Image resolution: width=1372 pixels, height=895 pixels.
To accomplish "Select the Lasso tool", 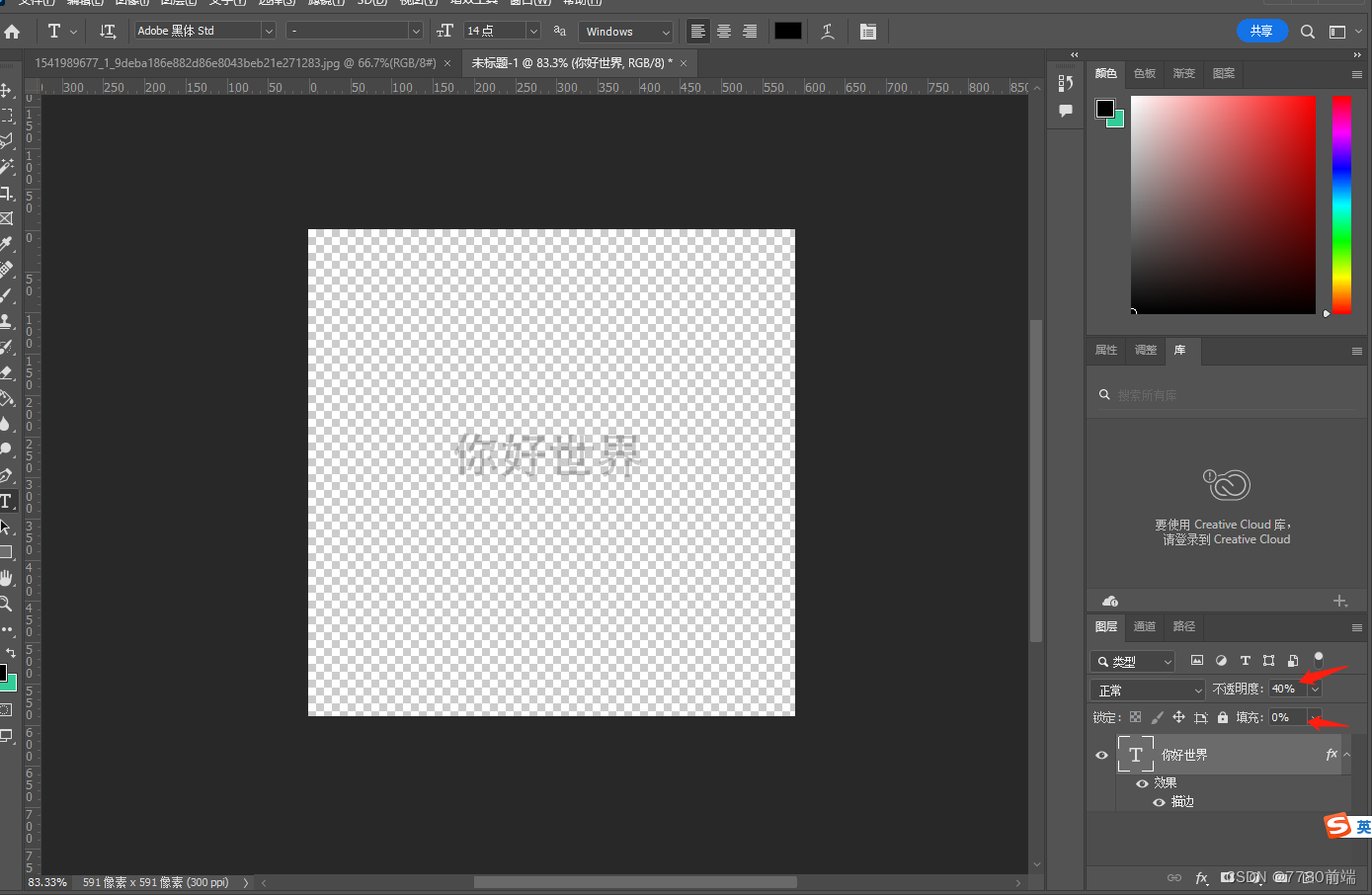I will (x=7, y=141).
